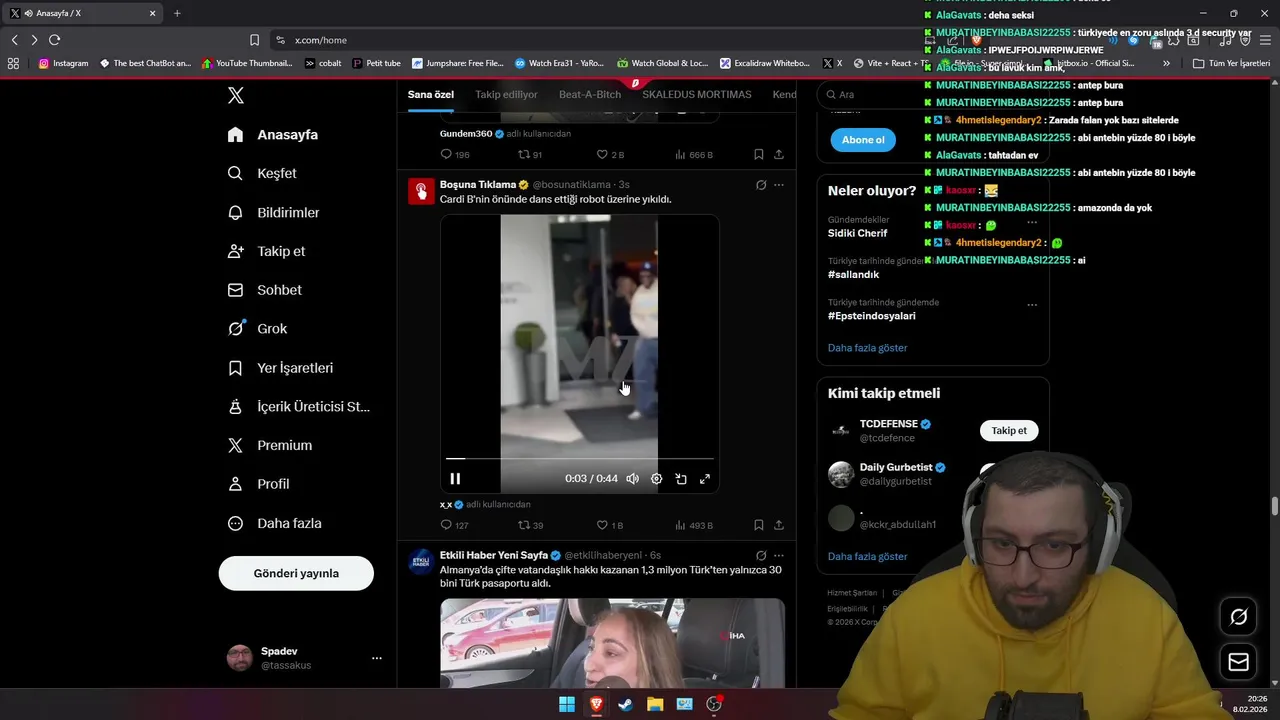This screenshot has width=1280, height=720.
Task: Open the Windows Start menu
Action: click(567, 704)
